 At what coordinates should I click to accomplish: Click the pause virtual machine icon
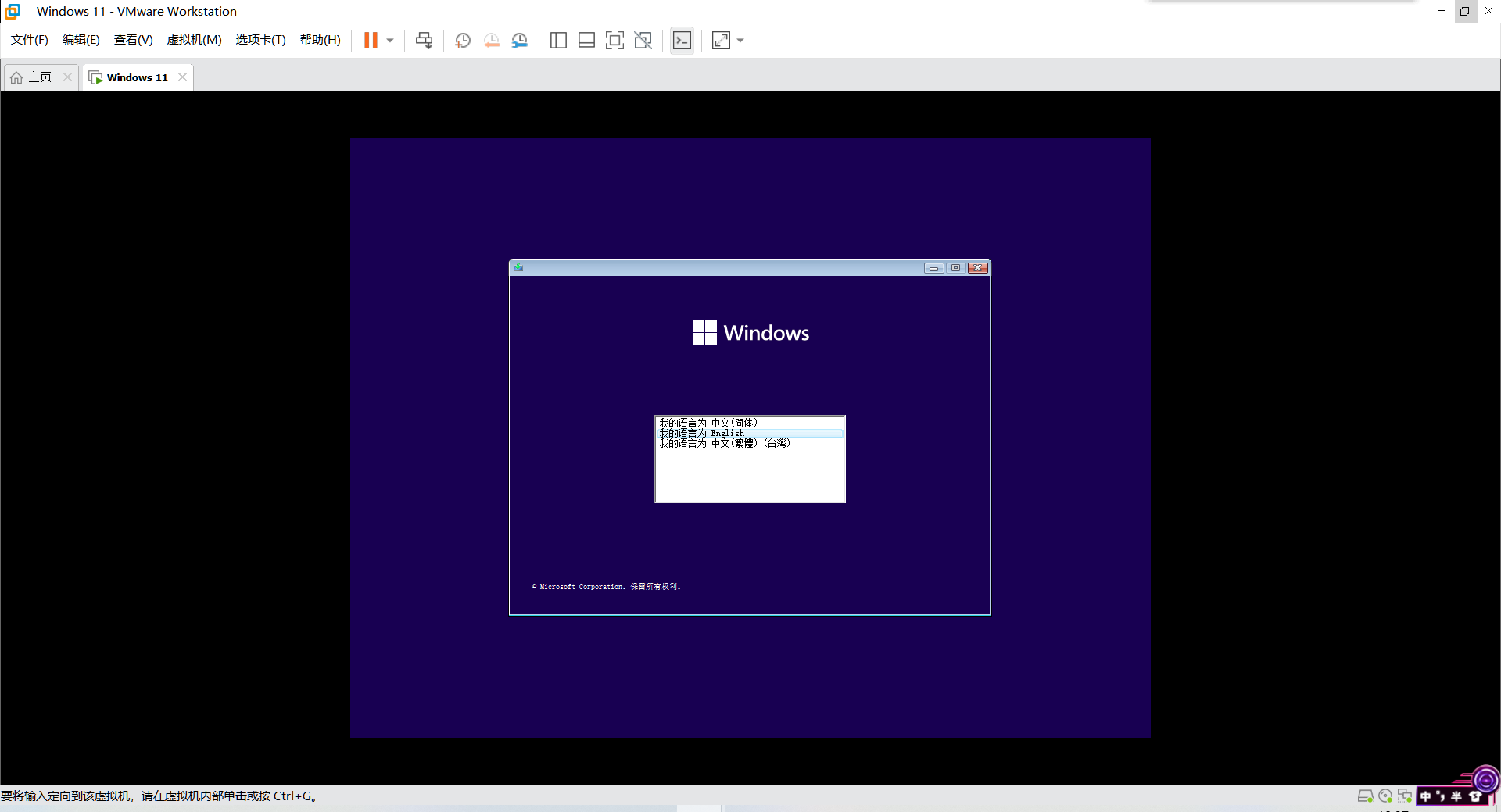[371, 41]
